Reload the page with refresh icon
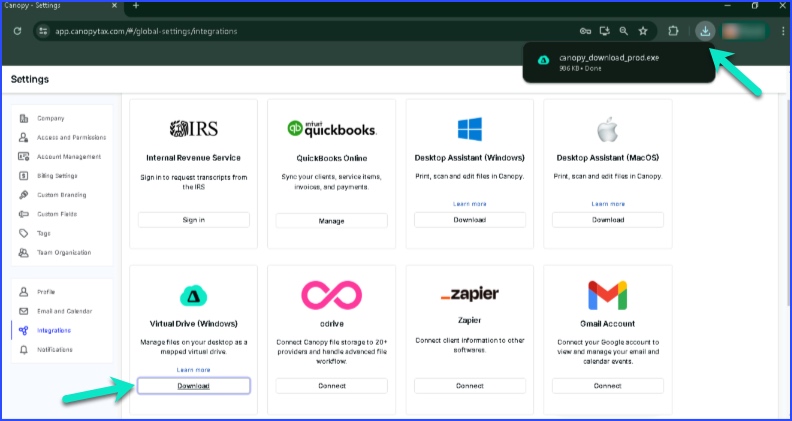The image size is (792, 421). pos(17,31)
